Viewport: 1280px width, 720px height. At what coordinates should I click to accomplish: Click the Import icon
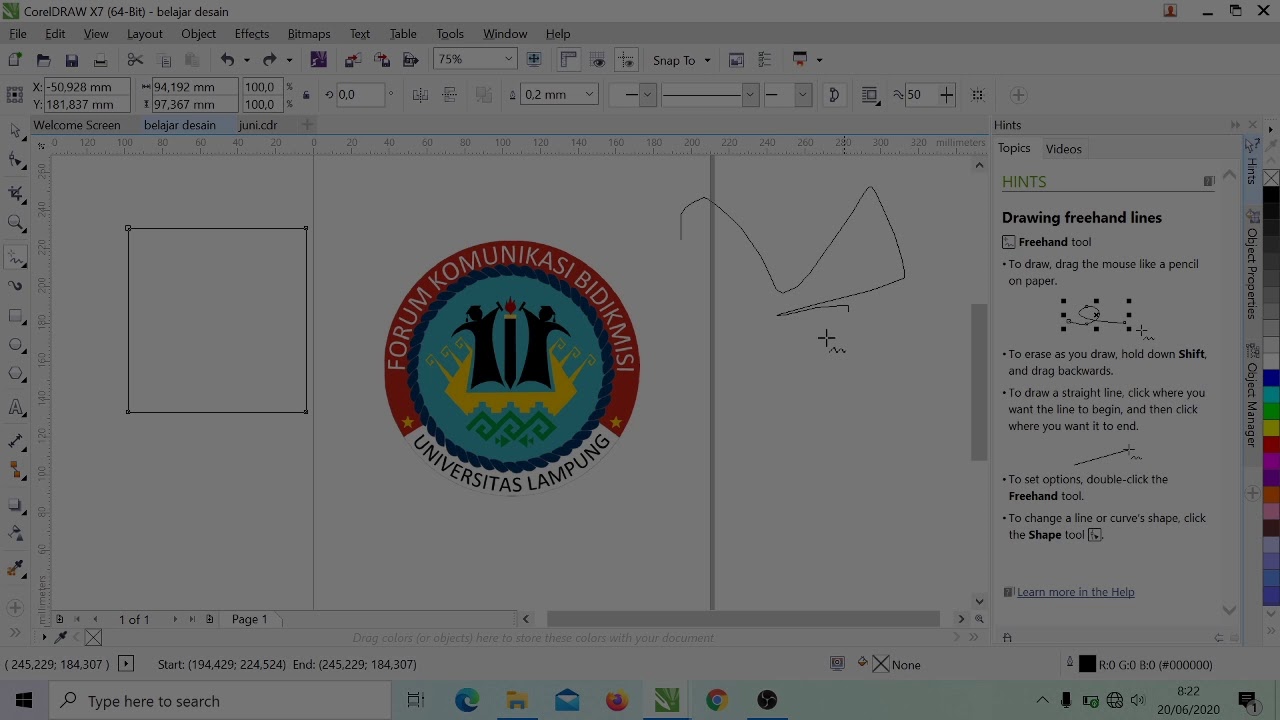(x=353, y=60)
